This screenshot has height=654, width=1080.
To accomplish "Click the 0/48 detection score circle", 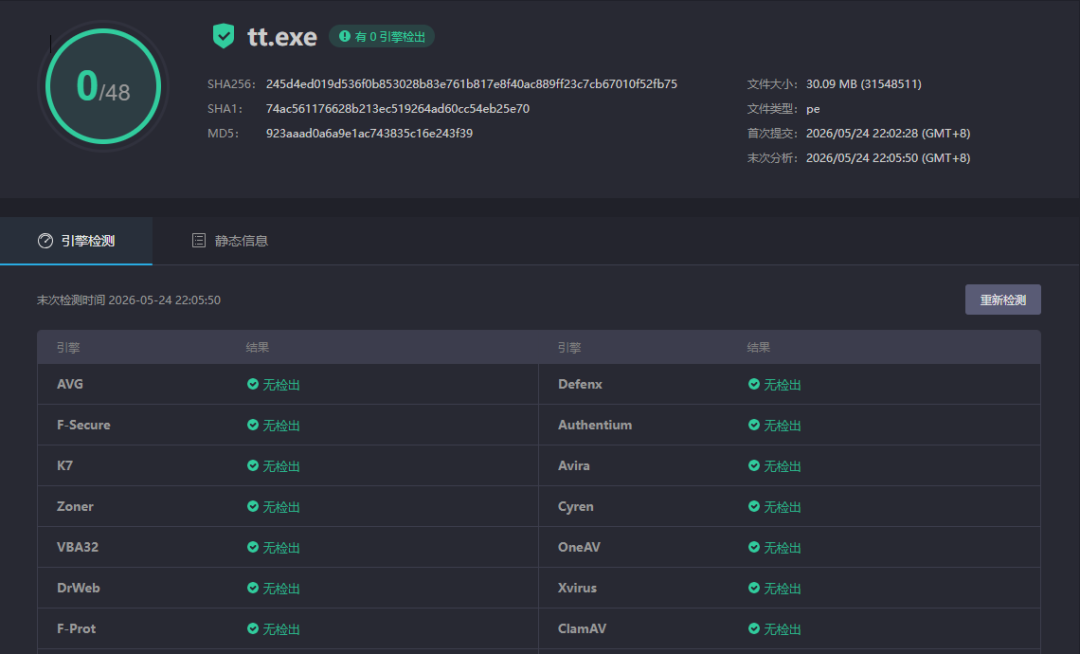I will coord(103,86).
